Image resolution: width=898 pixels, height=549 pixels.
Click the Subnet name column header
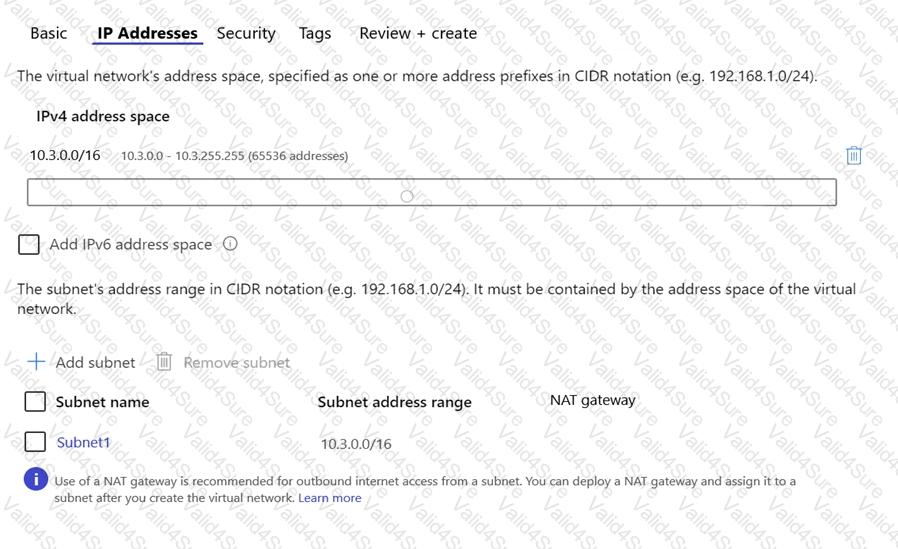coord(102,402)
